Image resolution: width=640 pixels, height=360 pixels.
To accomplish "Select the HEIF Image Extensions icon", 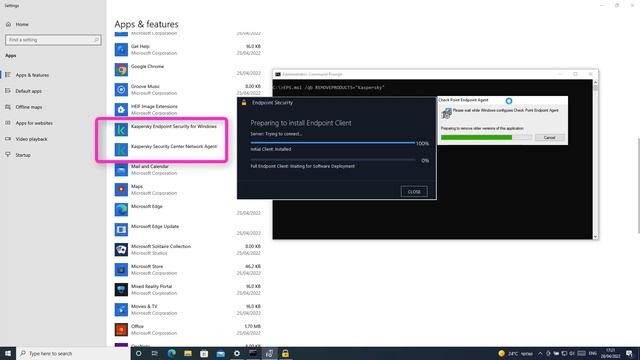I will click(x=121, y=109).
